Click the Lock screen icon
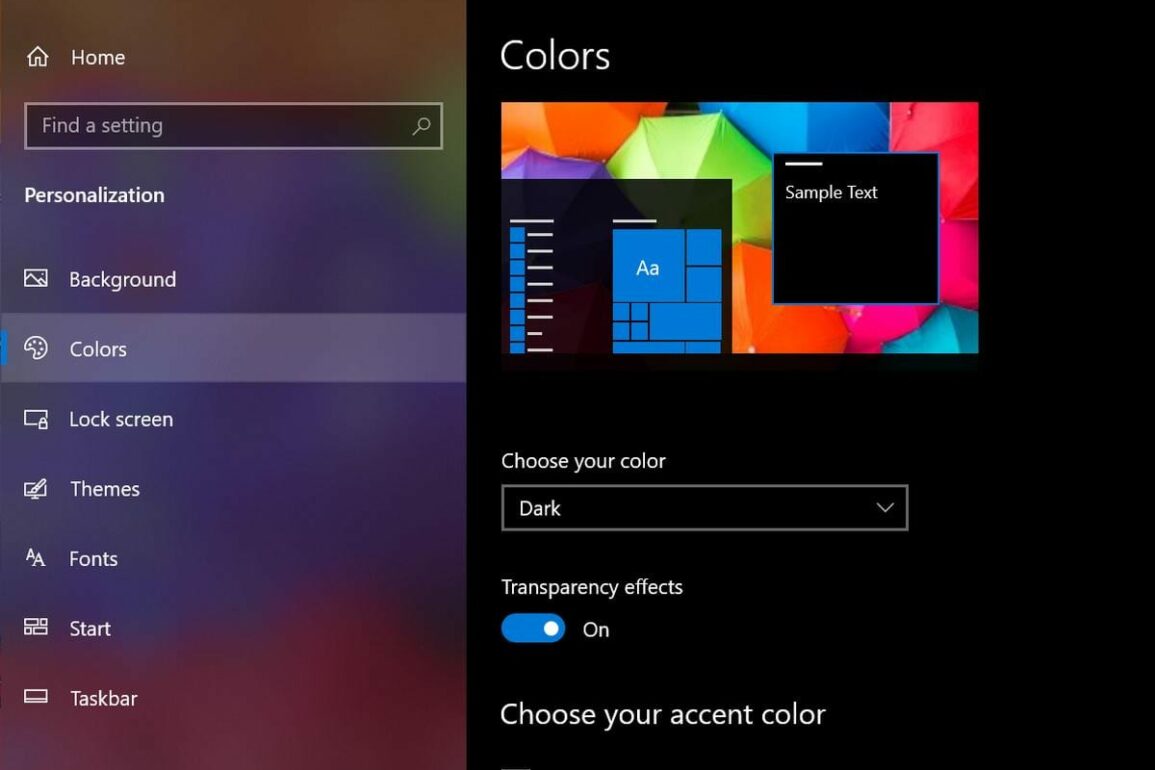The image size is (1155, 770). click(36, 419)
